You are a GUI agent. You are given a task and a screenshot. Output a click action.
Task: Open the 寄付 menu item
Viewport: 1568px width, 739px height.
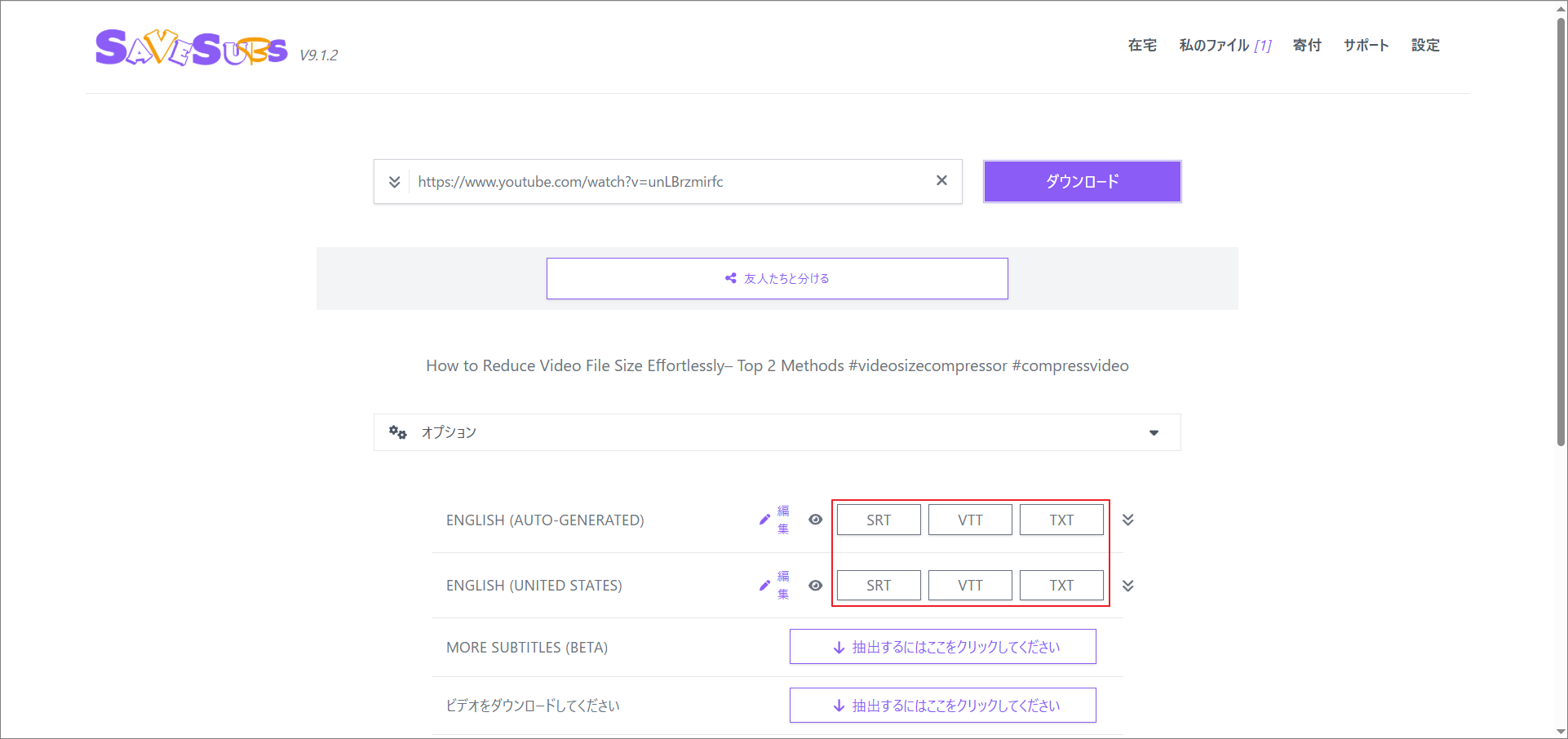coord(1306,46)
